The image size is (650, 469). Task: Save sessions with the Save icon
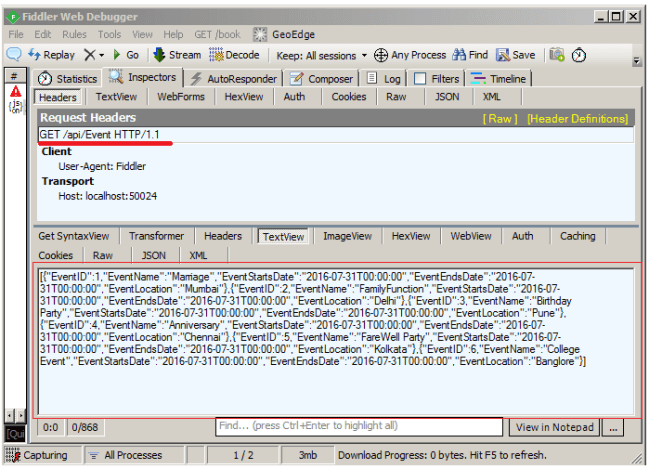(x=516, y=55)
